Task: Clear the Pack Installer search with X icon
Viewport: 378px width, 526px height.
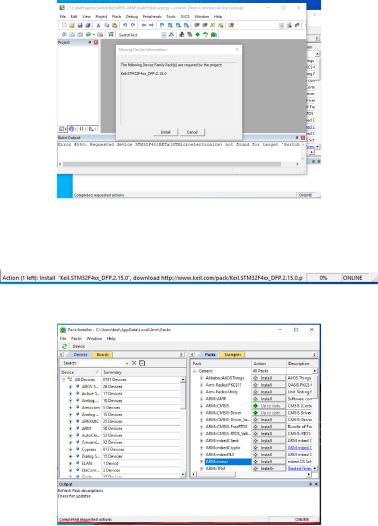Action: (134, 363)
